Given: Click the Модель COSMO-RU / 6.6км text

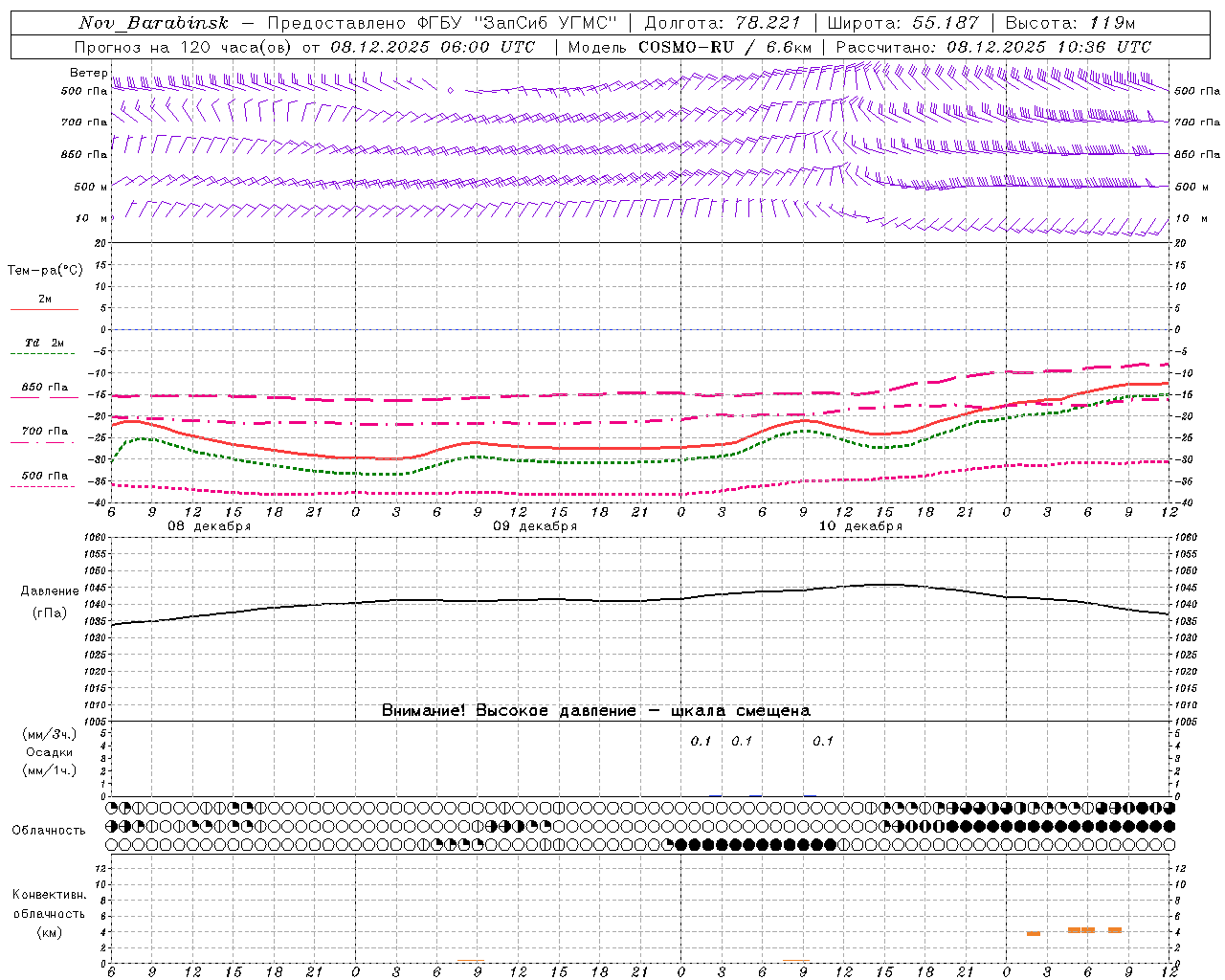Looking at the screenshot, I should [690, 47].
